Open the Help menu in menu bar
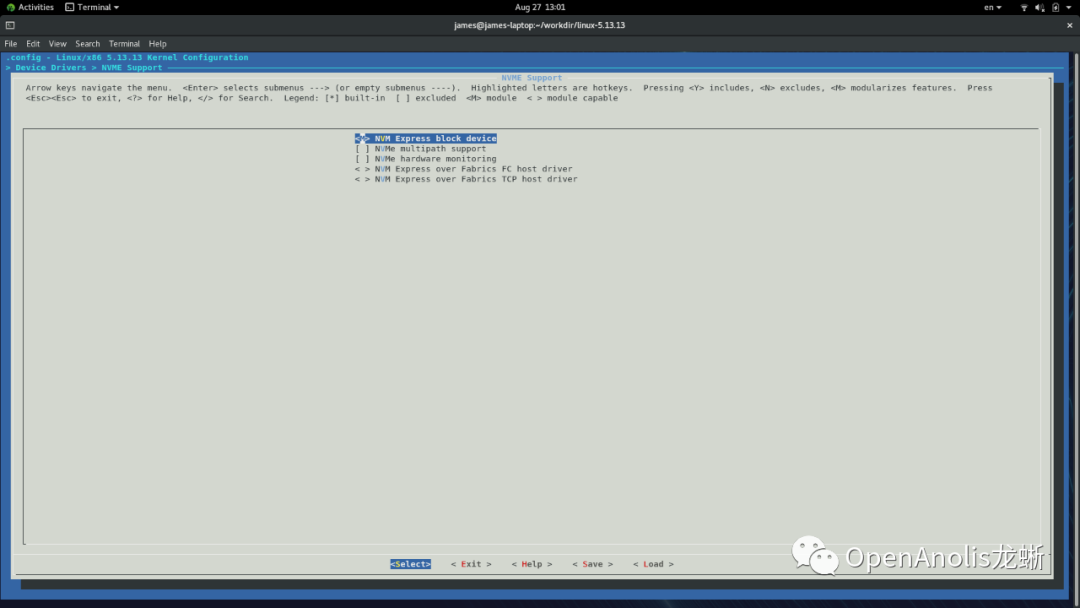This screenshot has width=1080, height=608. click(158, 43)
